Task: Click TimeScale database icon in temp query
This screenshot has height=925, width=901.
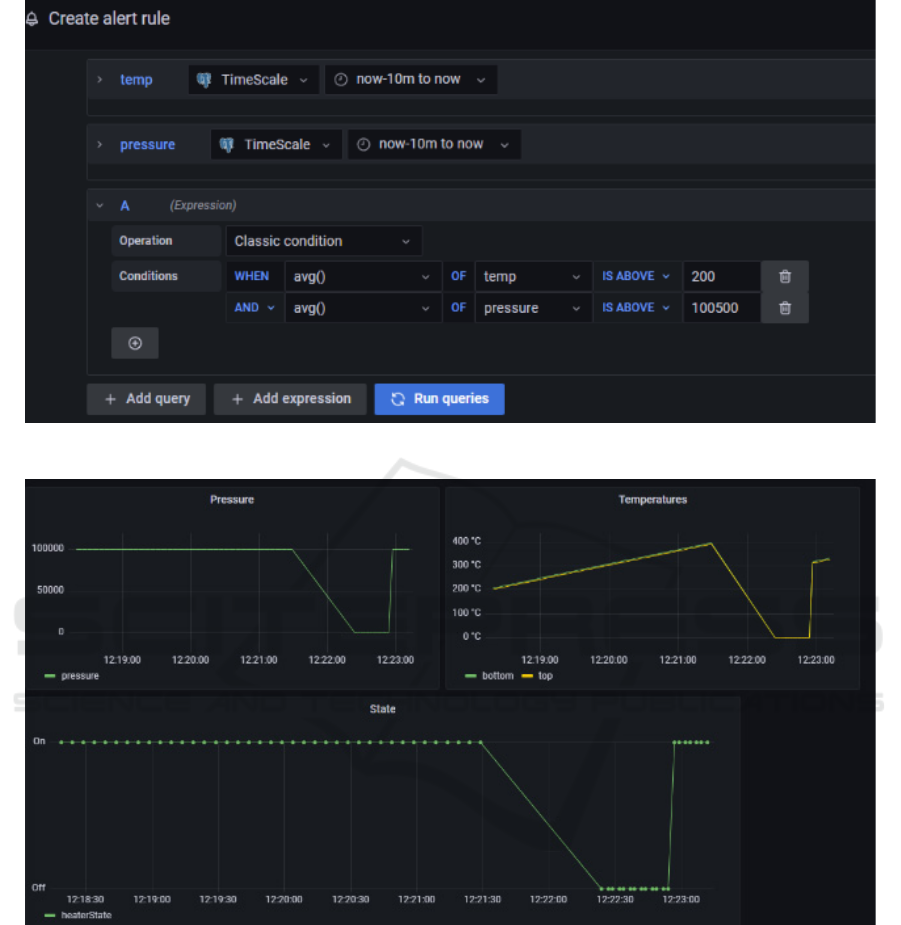Action: click(x=204, y=80)
